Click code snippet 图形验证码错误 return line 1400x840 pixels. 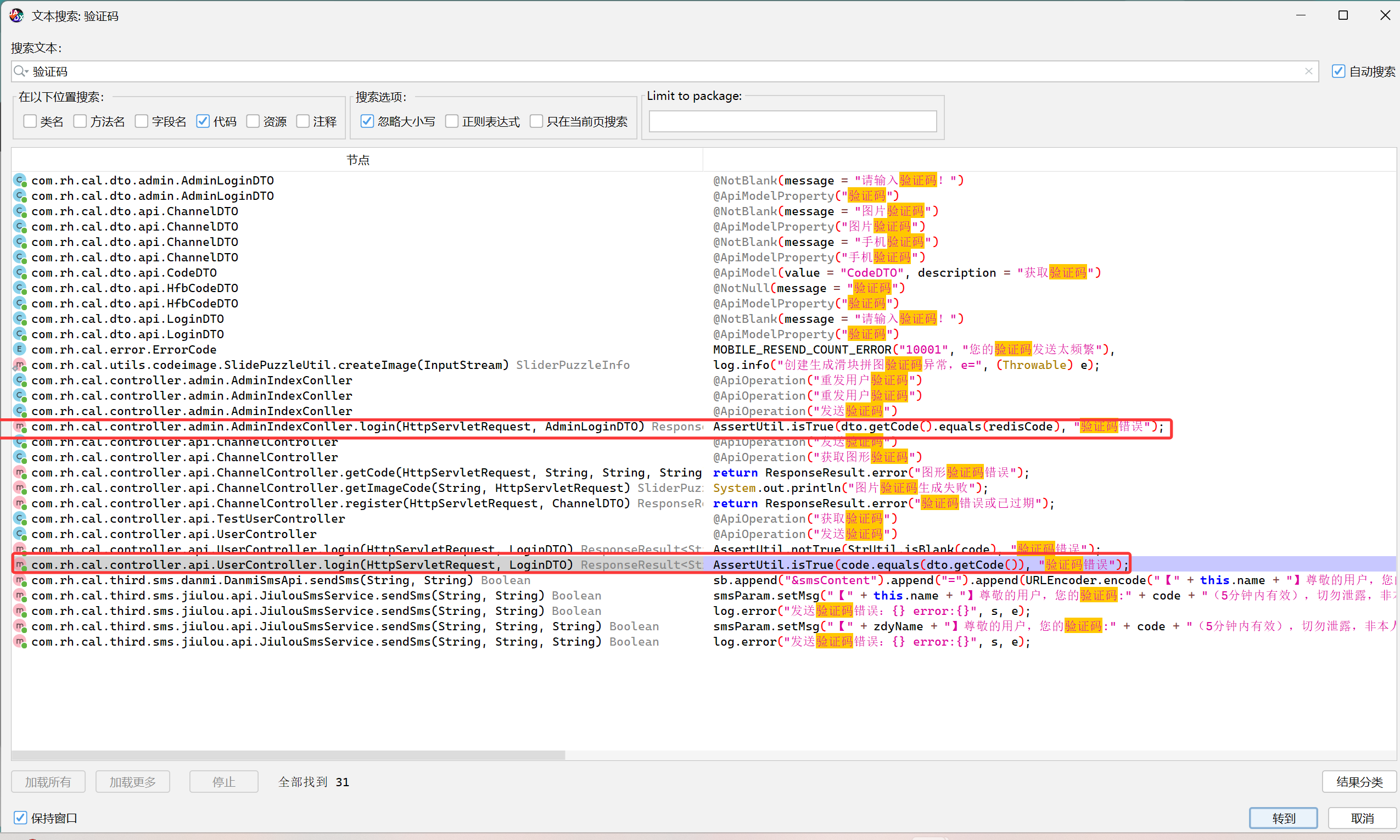(x=871, y=473)
